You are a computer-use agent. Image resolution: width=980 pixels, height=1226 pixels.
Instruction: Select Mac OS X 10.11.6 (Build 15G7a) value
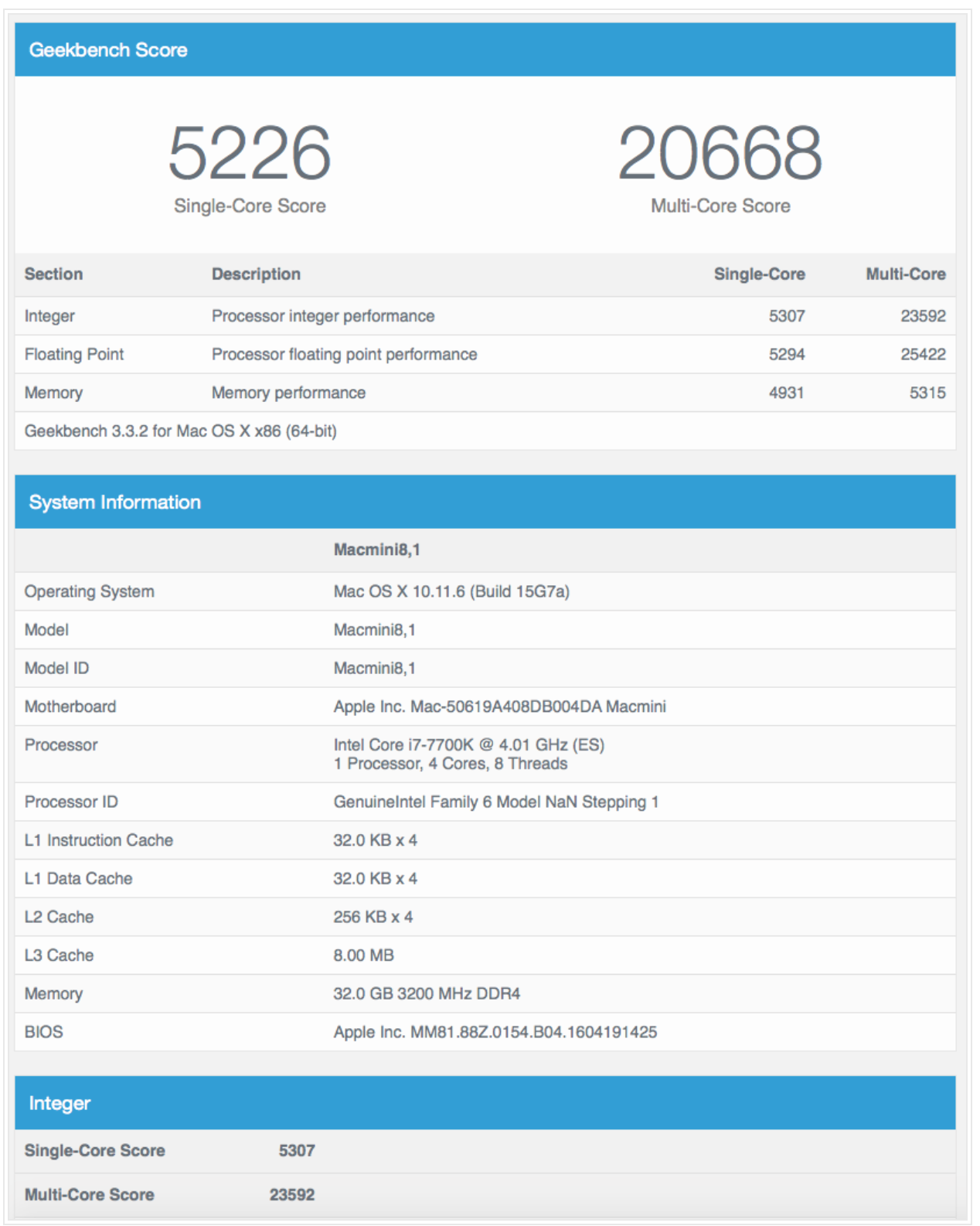[451, 591]
